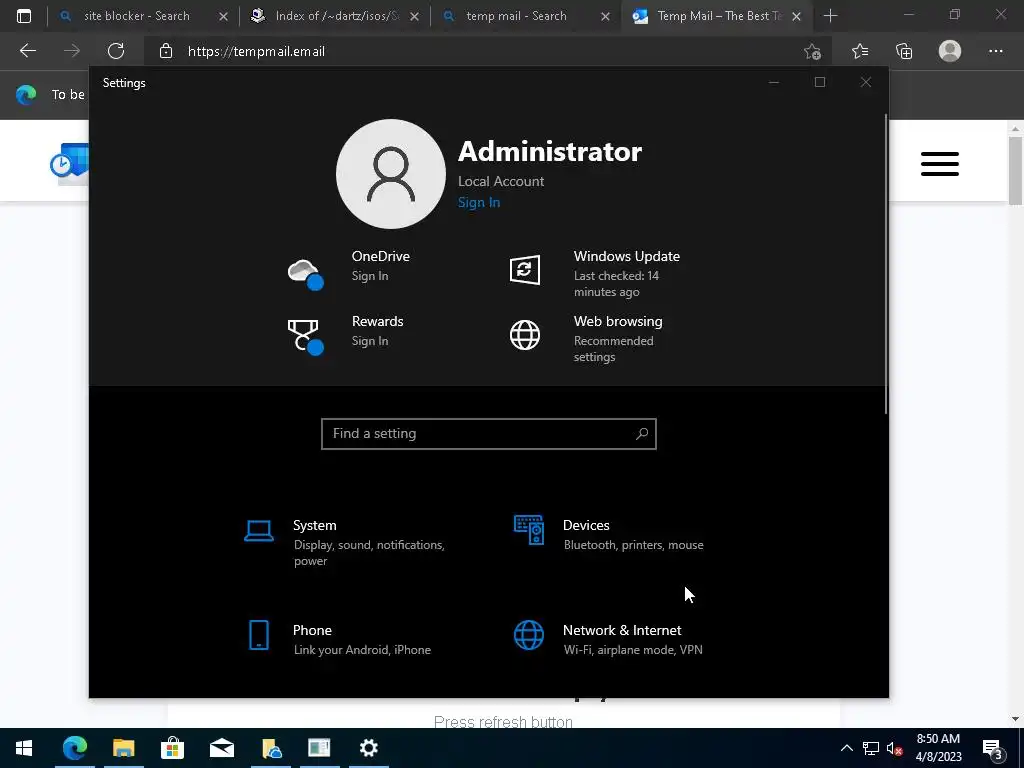Screen dimensions: 1024x768
Task: Click the Network & Internet globe icon
Action: [528, 635]
